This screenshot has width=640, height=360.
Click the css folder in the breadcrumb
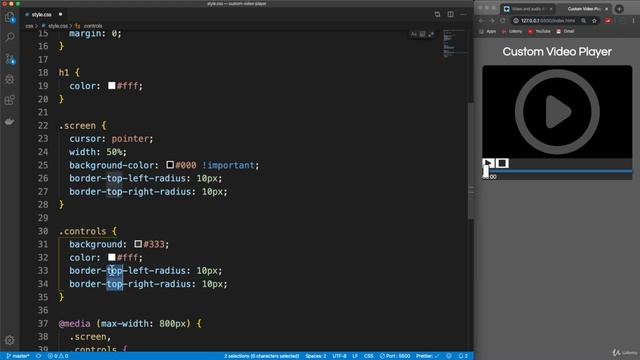point(29,26)
